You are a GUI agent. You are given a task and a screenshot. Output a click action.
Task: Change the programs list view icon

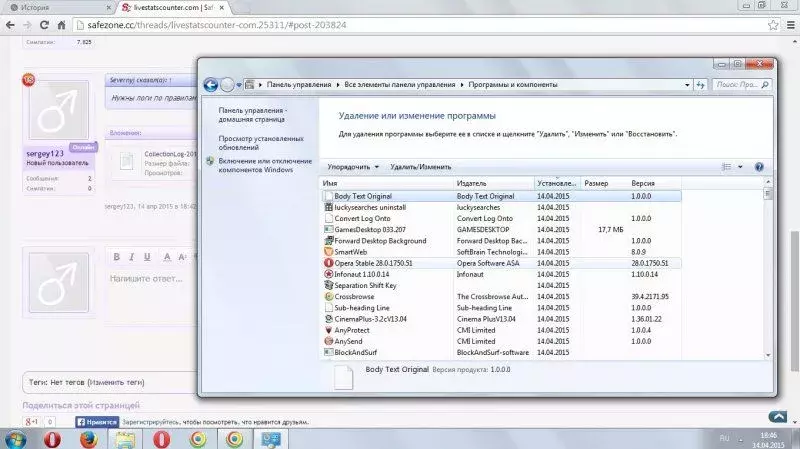click(727, 167)
